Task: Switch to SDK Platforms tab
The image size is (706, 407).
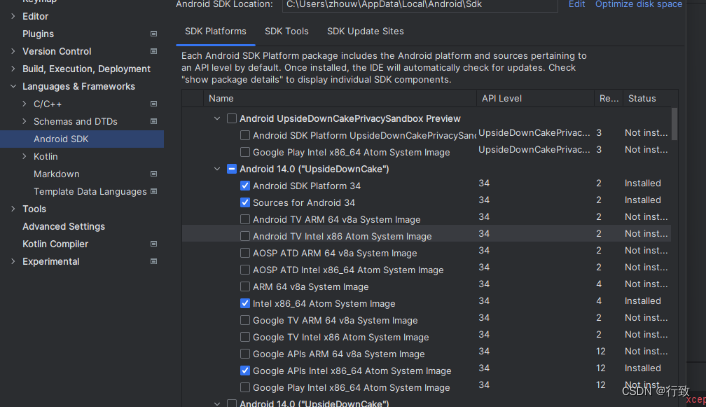Action: pos(216,32)
